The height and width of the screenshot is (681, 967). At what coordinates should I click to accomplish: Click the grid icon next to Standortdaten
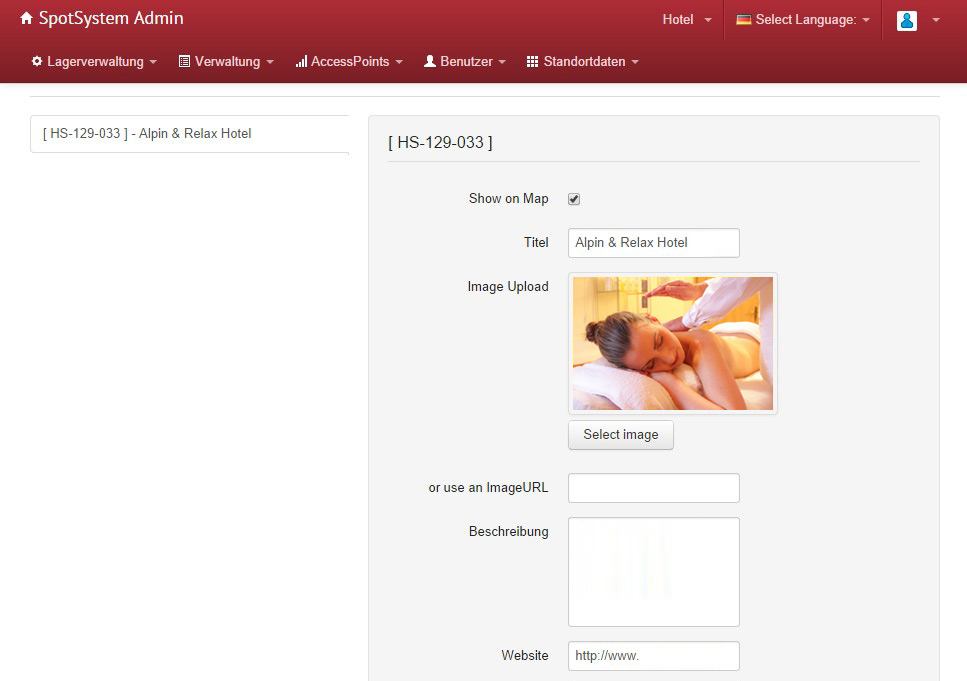pos(532,62)
